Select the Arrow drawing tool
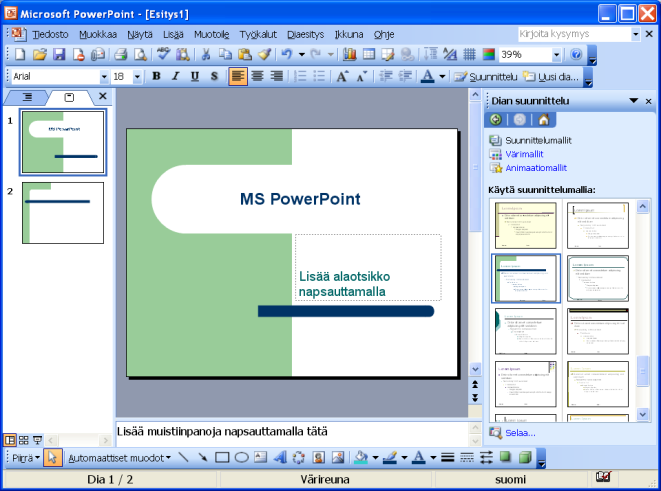The width and height of the screenshot is (661, 491). tap(203, 457)
